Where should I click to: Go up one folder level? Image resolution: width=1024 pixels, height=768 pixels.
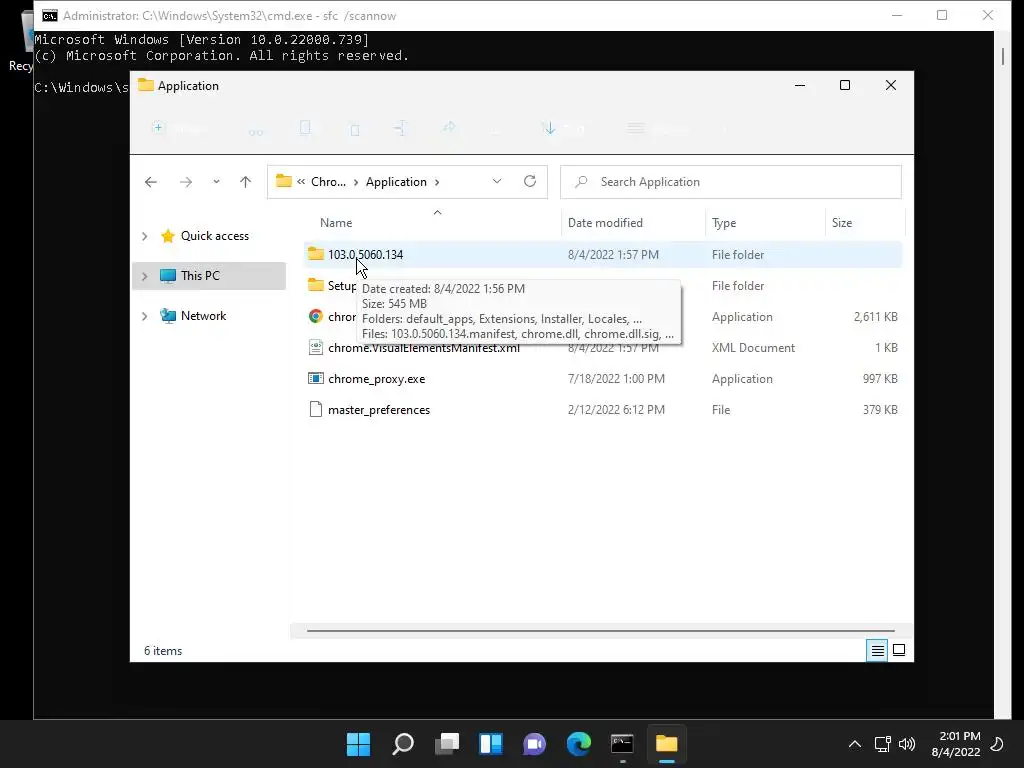pos(246,182)
